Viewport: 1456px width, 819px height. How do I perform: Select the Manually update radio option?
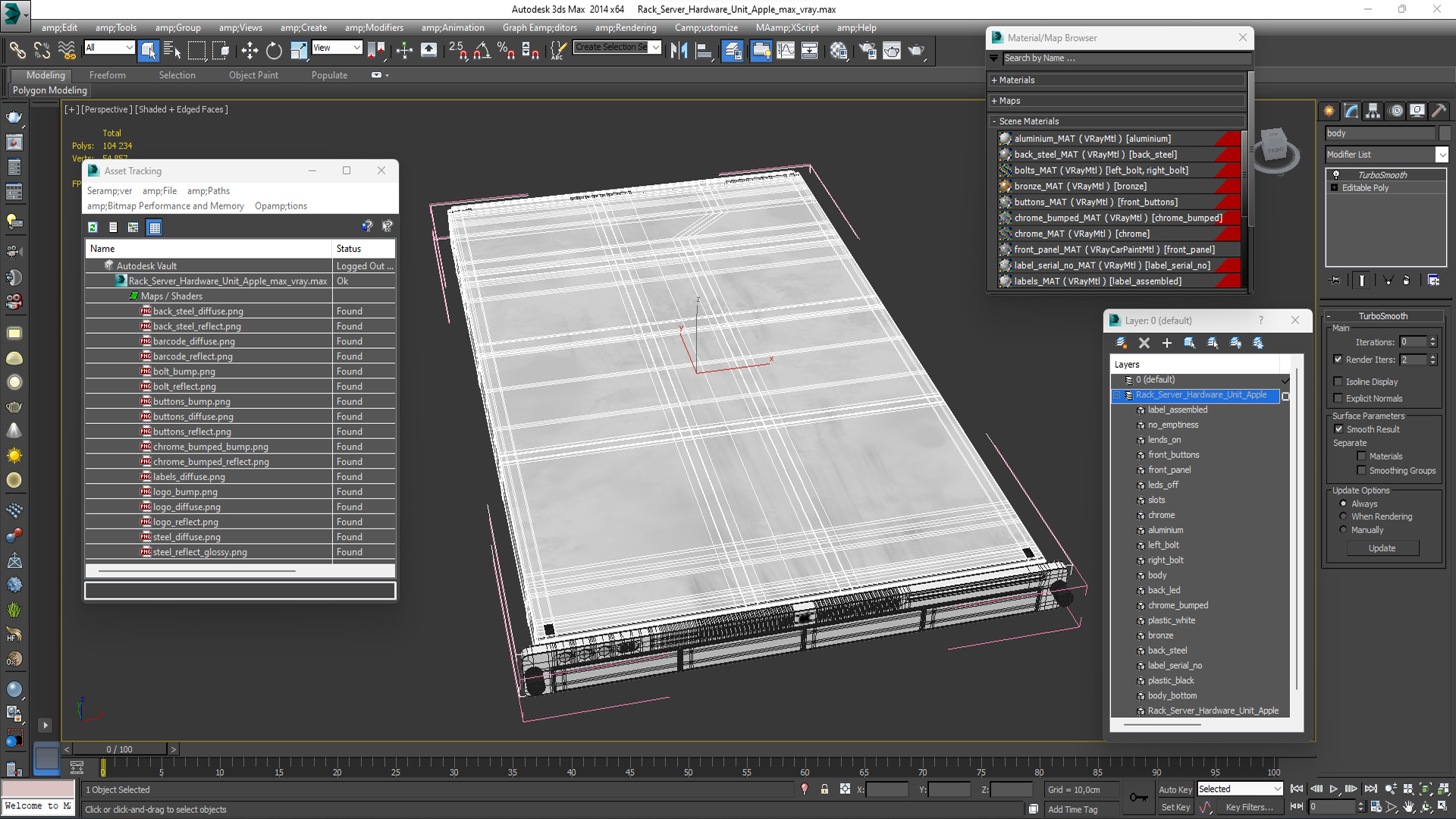click(1343, 530)
